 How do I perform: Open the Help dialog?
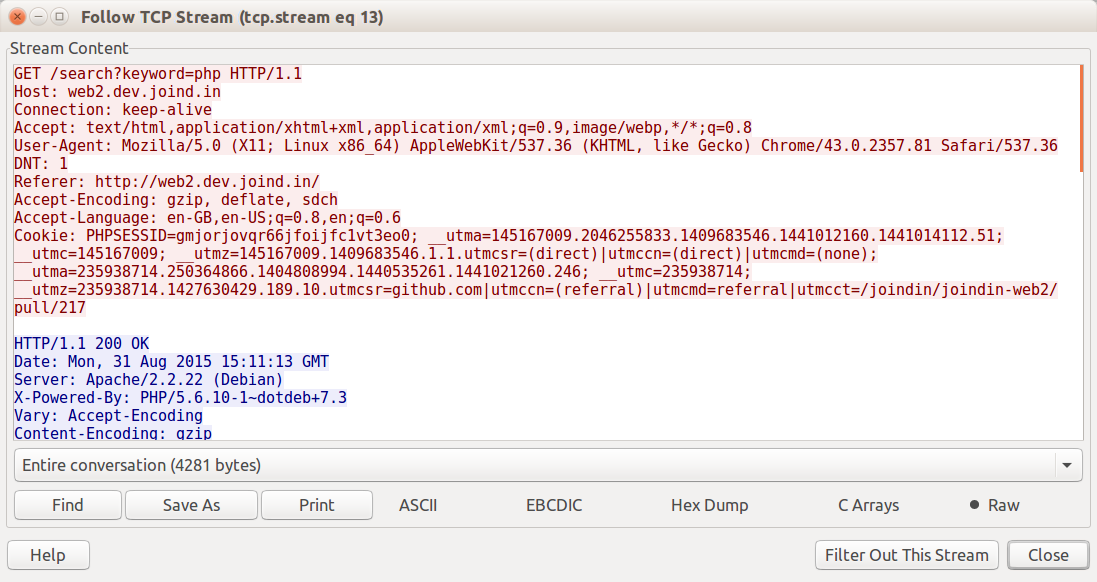pos(48,555)
